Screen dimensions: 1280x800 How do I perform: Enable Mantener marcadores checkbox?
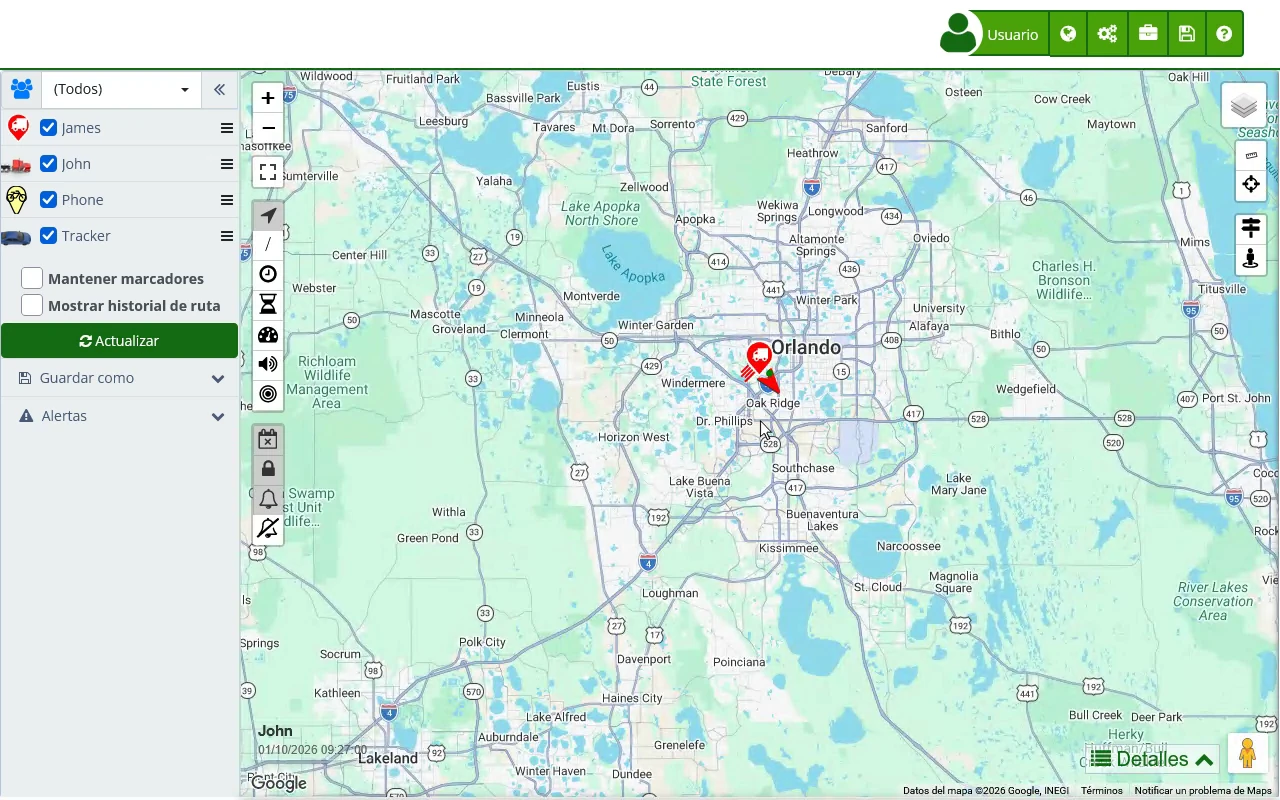tap(32, 278)
